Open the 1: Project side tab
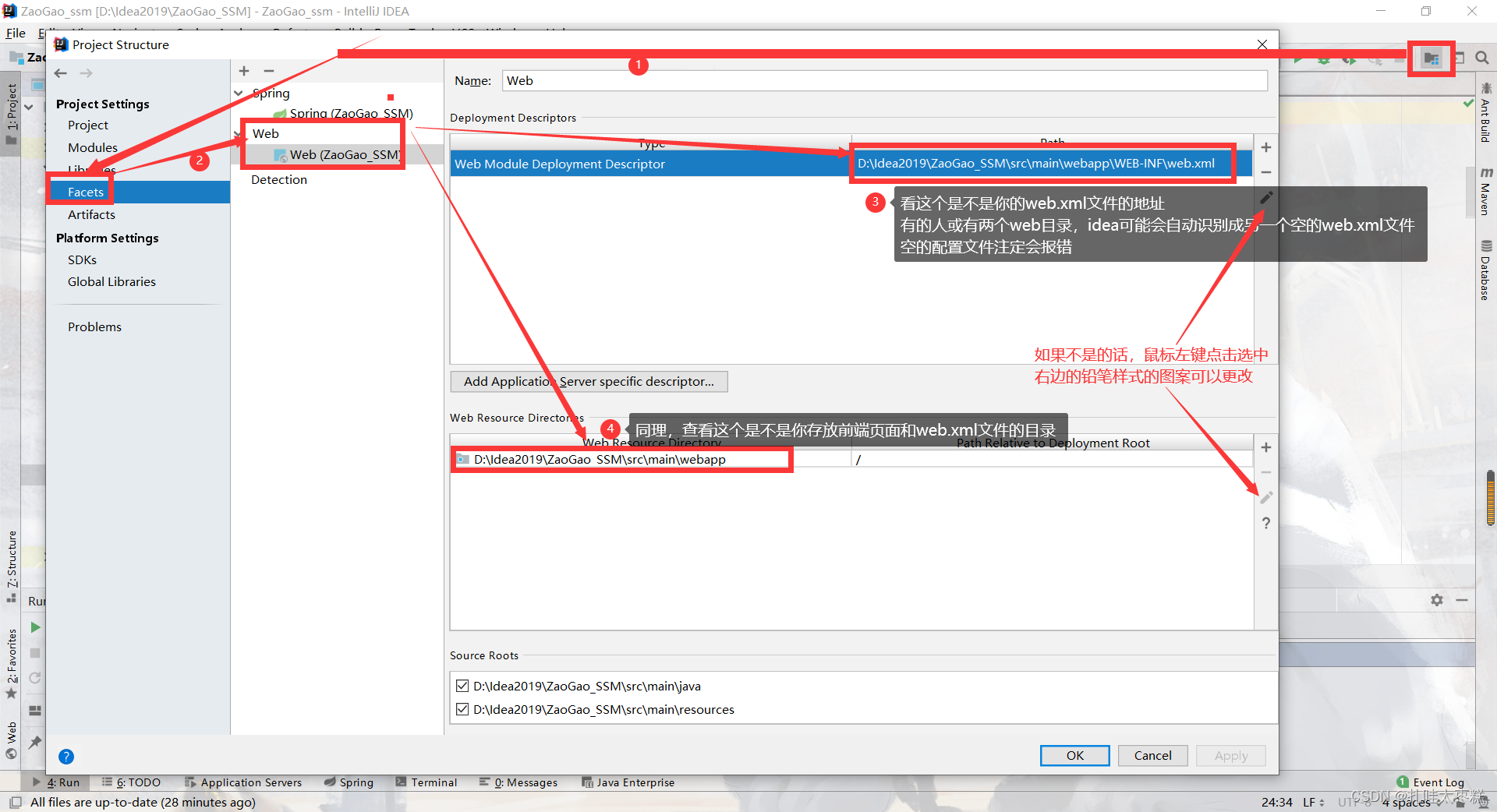This screenshot has width=1497, height=812. tap(11, 114)
